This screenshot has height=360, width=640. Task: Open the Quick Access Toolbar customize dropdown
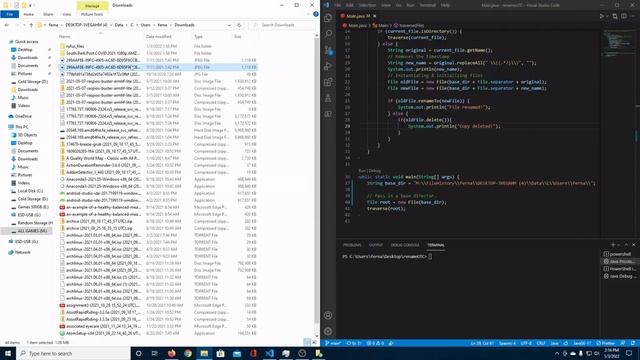click(31, 5)
